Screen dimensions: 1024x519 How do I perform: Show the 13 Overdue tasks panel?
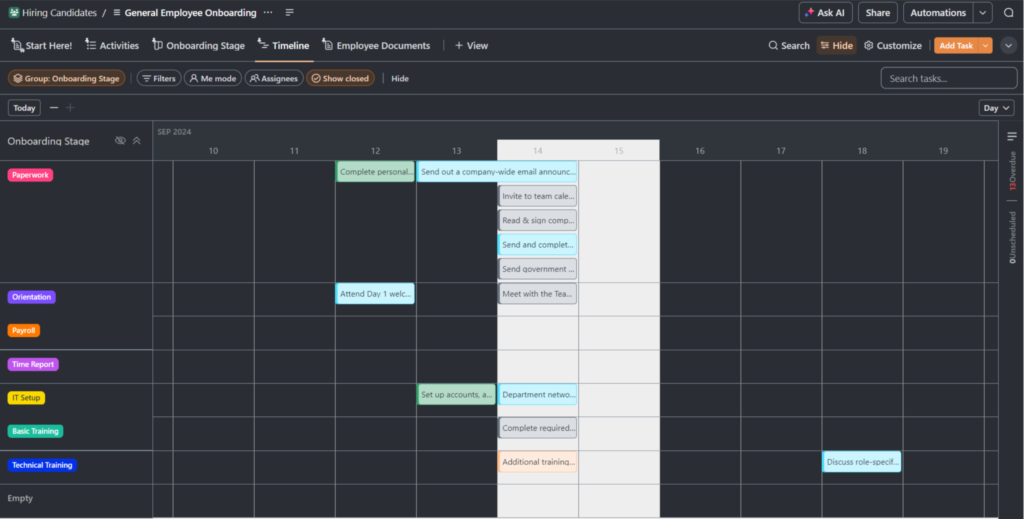(1012, 171)
